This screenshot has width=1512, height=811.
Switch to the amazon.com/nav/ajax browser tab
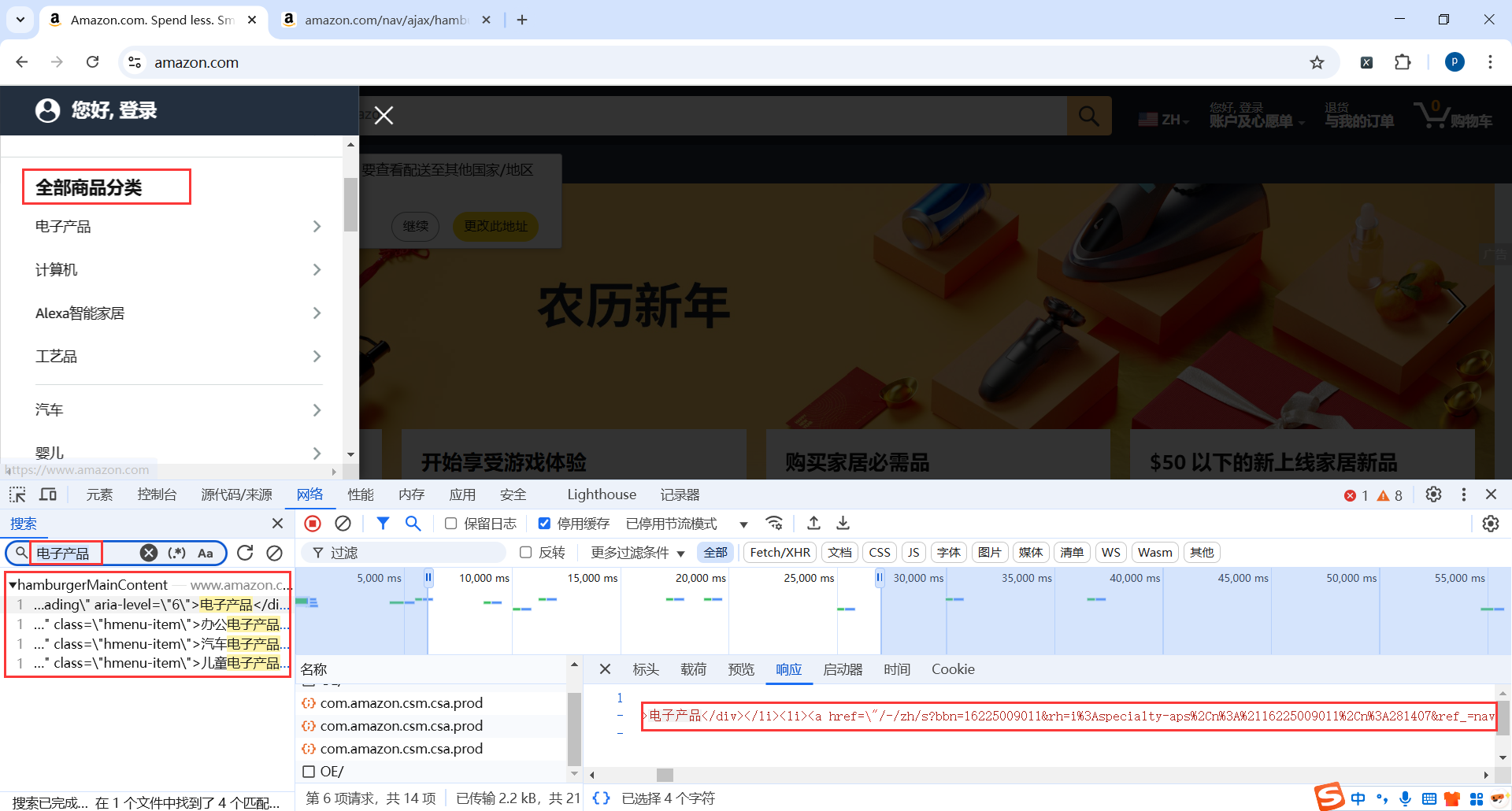click(386, 20)
